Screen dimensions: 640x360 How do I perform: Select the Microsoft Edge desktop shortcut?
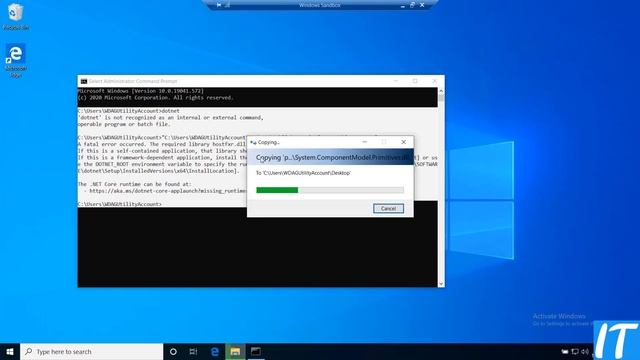coord(16,60)
